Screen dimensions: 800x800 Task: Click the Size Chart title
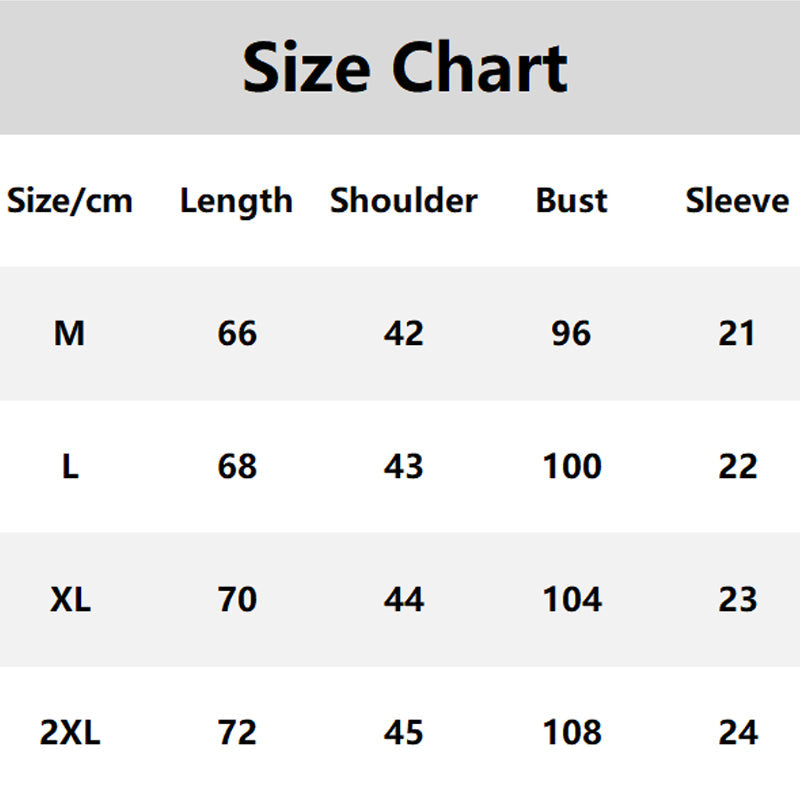[x=405, y=68]
